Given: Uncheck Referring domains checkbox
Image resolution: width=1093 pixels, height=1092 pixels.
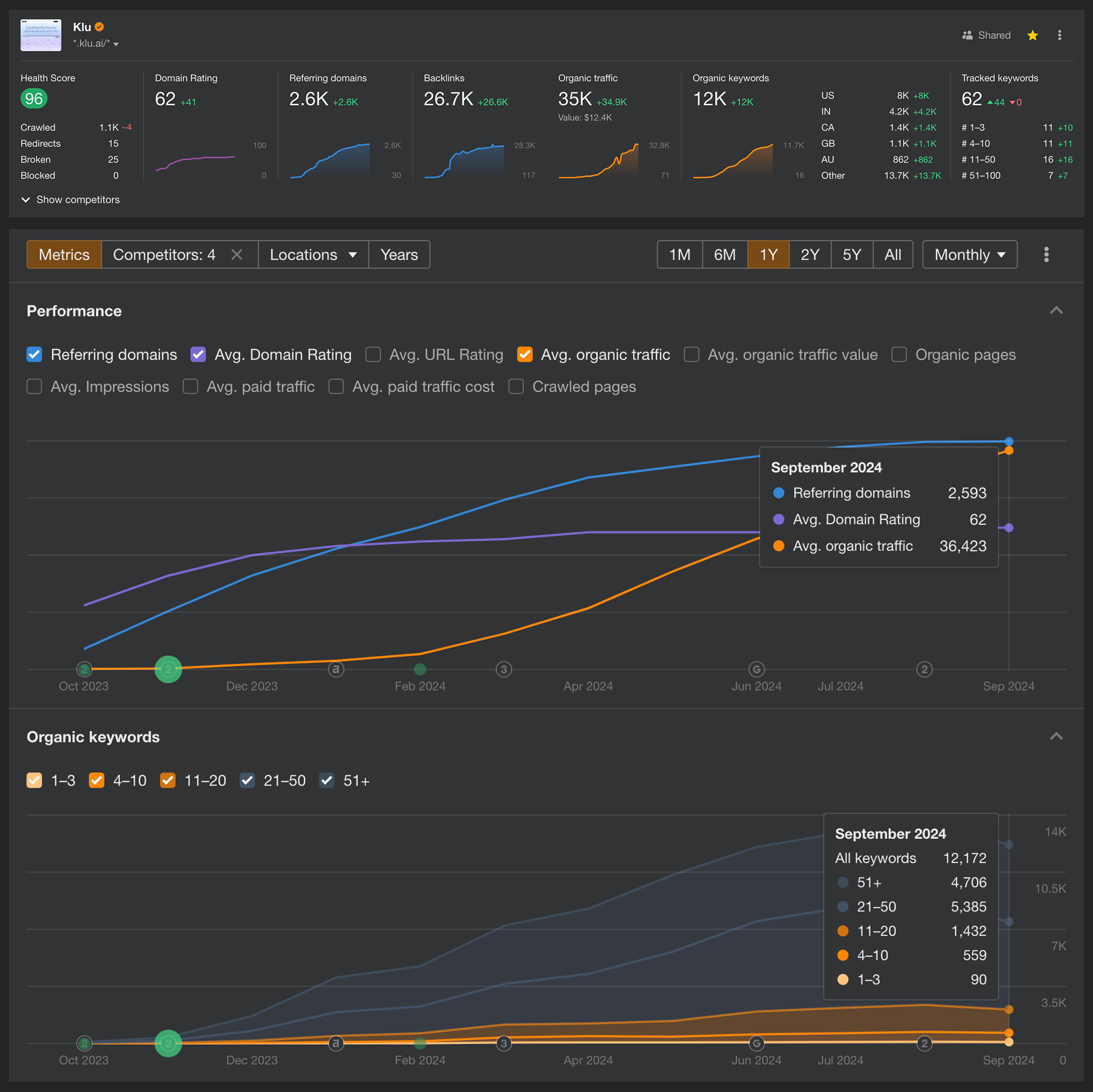Looking at the screenshot, I should (x=35, y=355).
